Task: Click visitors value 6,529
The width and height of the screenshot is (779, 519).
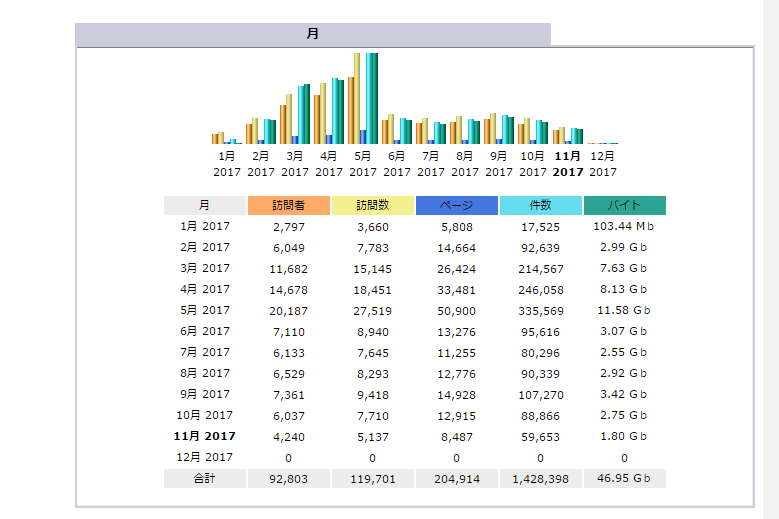Action: tap(289, 374)
